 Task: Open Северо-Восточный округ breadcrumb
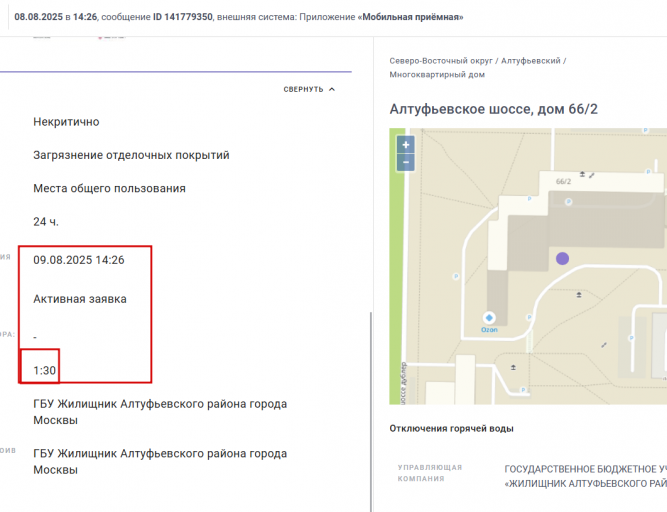tap(441, 61)
